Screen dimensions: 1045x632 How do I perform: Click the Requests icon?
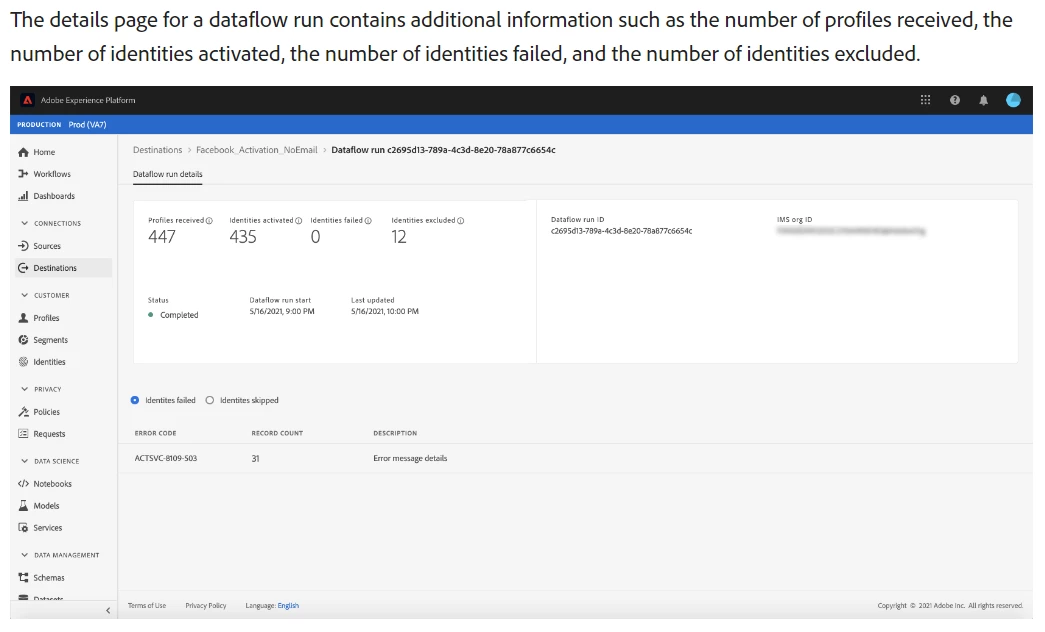(23, 434)
